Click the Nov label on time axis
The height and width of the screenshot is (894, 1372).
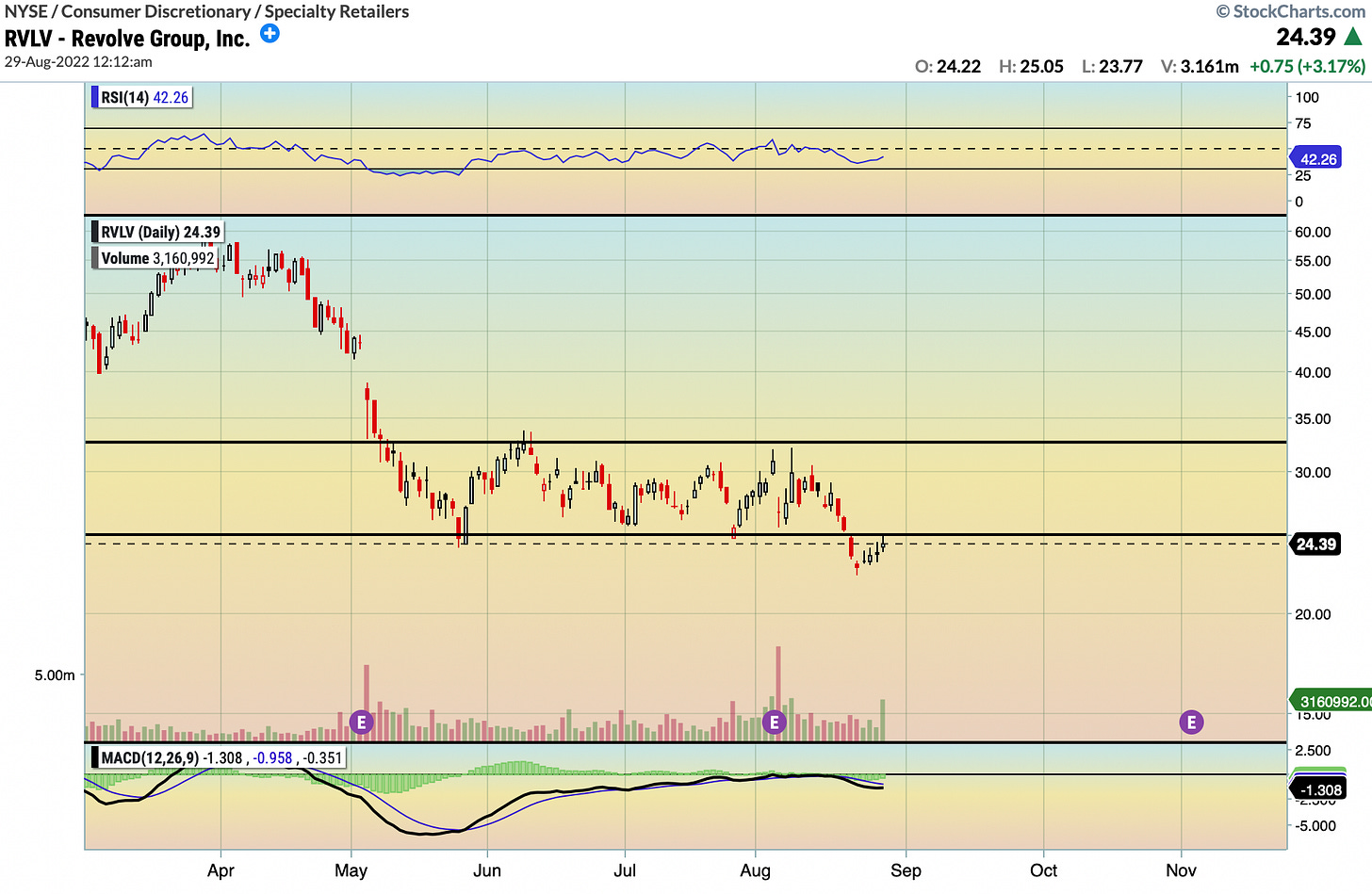pyautogui.click(x=1181, y=870)
